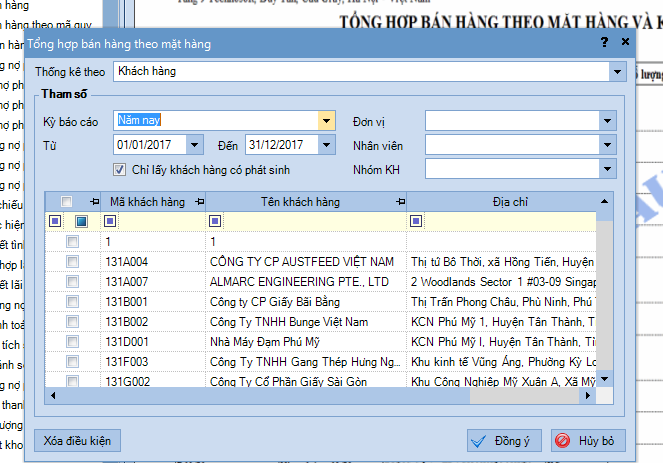
Task: Click the Nhân viên input field
Action: click(x=512, y=145)
